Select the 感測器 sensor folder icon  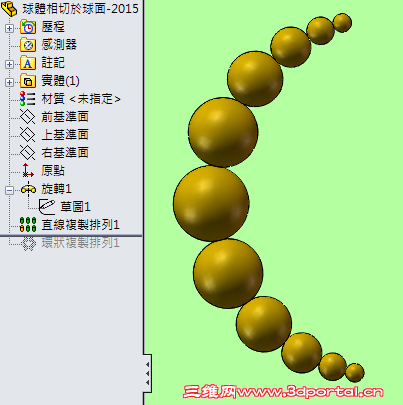[x=28, y=45]
